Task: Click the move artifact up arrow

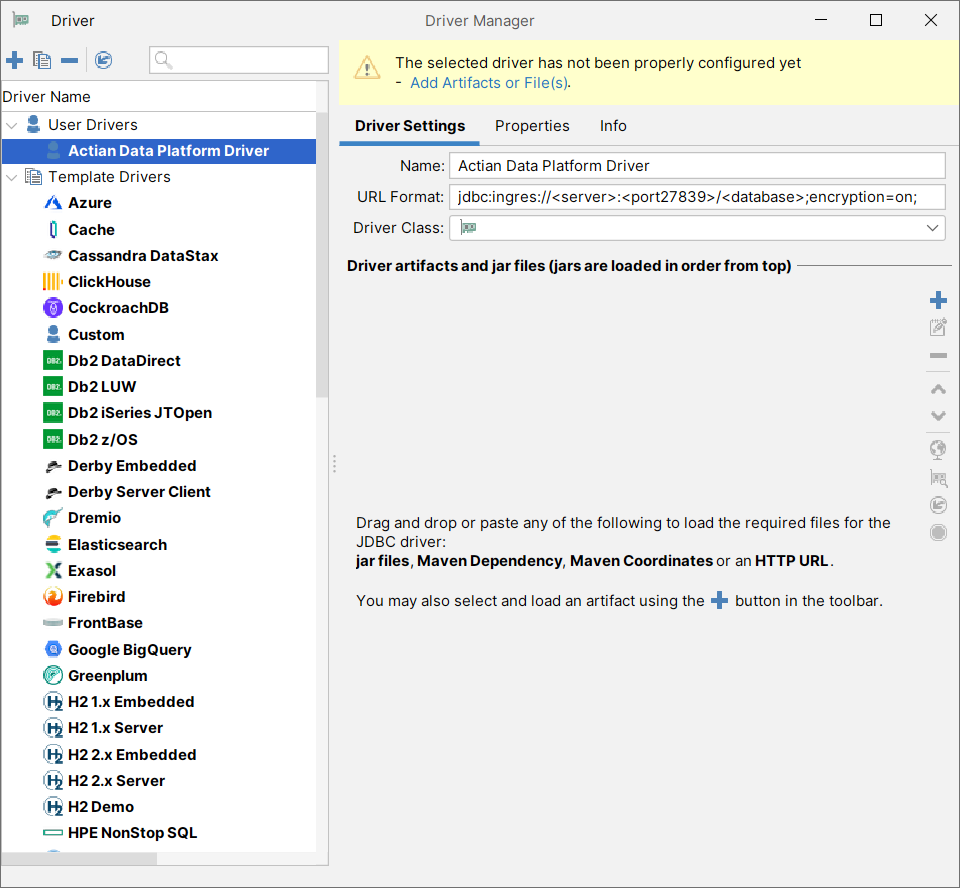Action: [x=938, y=389]
